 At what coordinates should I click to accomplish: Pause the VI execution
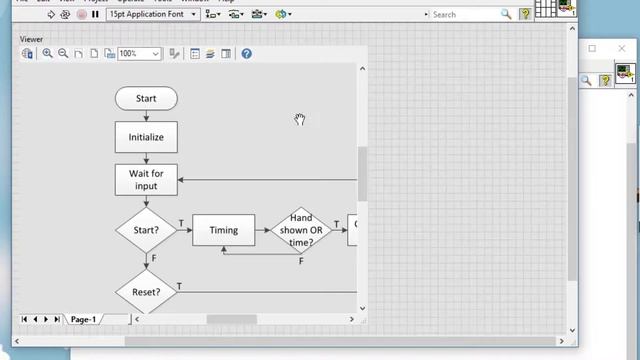(x=95, y=14)
